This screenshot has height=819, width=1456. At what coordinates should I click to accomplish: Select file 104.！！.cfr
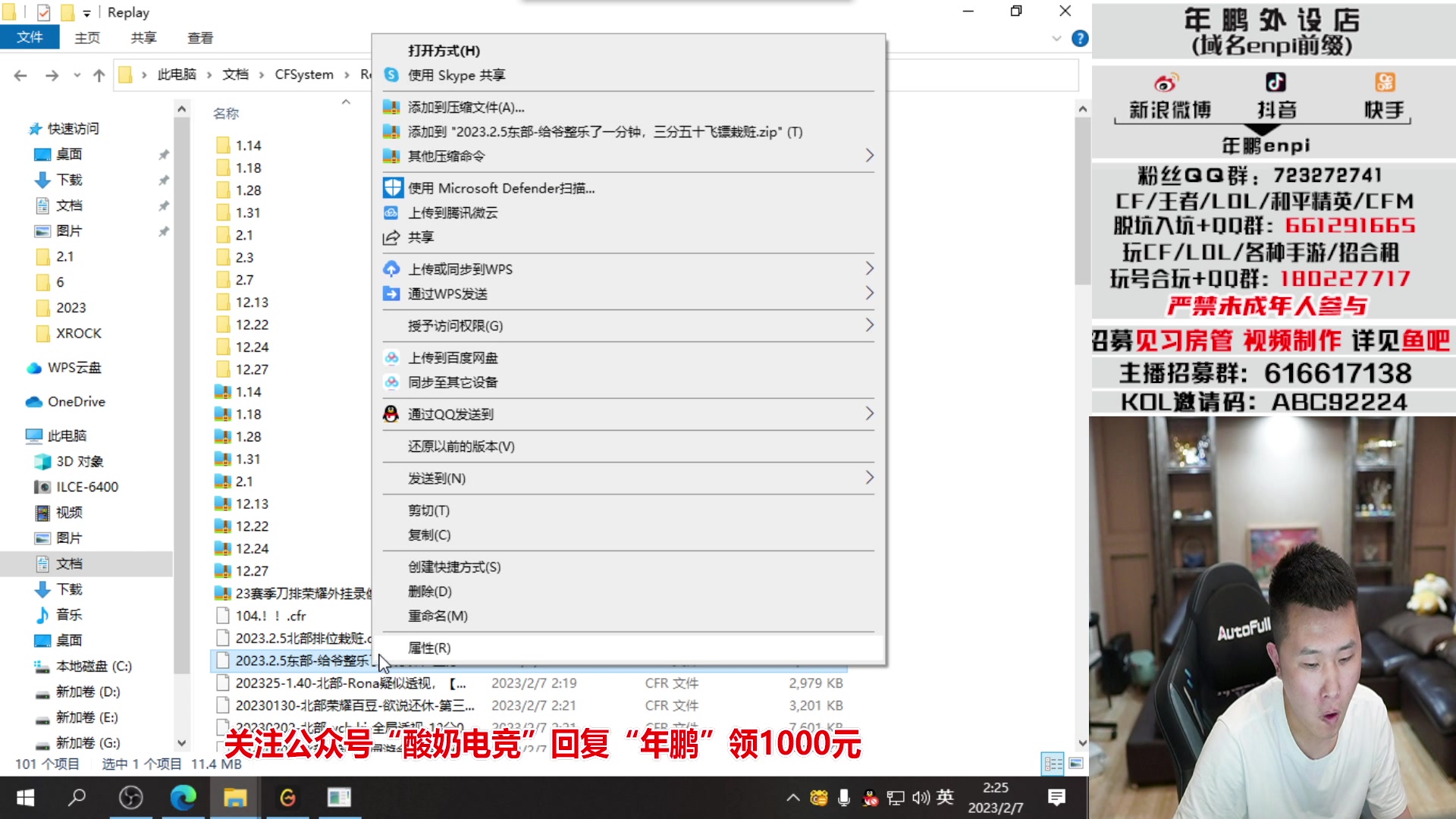coord(270,616)
